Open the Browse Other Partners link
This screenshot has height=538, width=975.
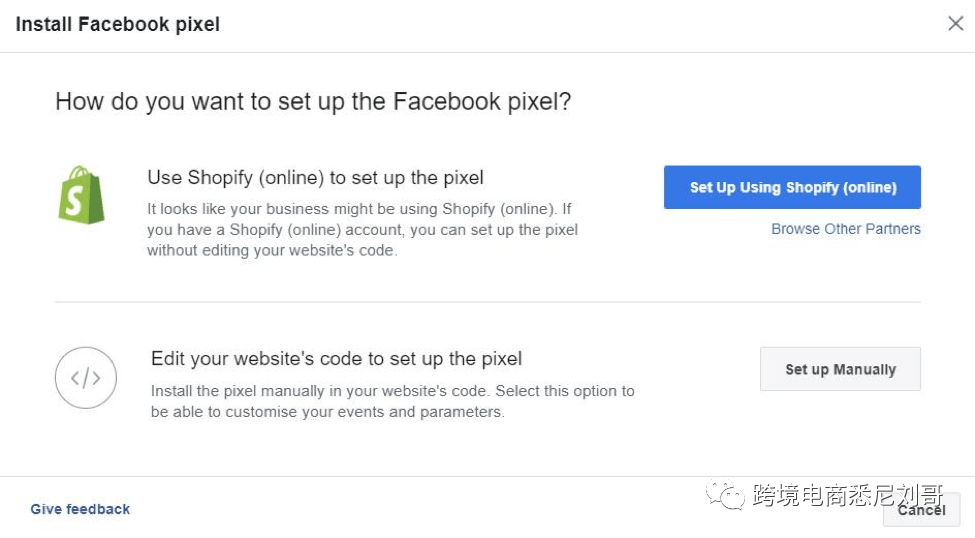[x=846, y=229]
